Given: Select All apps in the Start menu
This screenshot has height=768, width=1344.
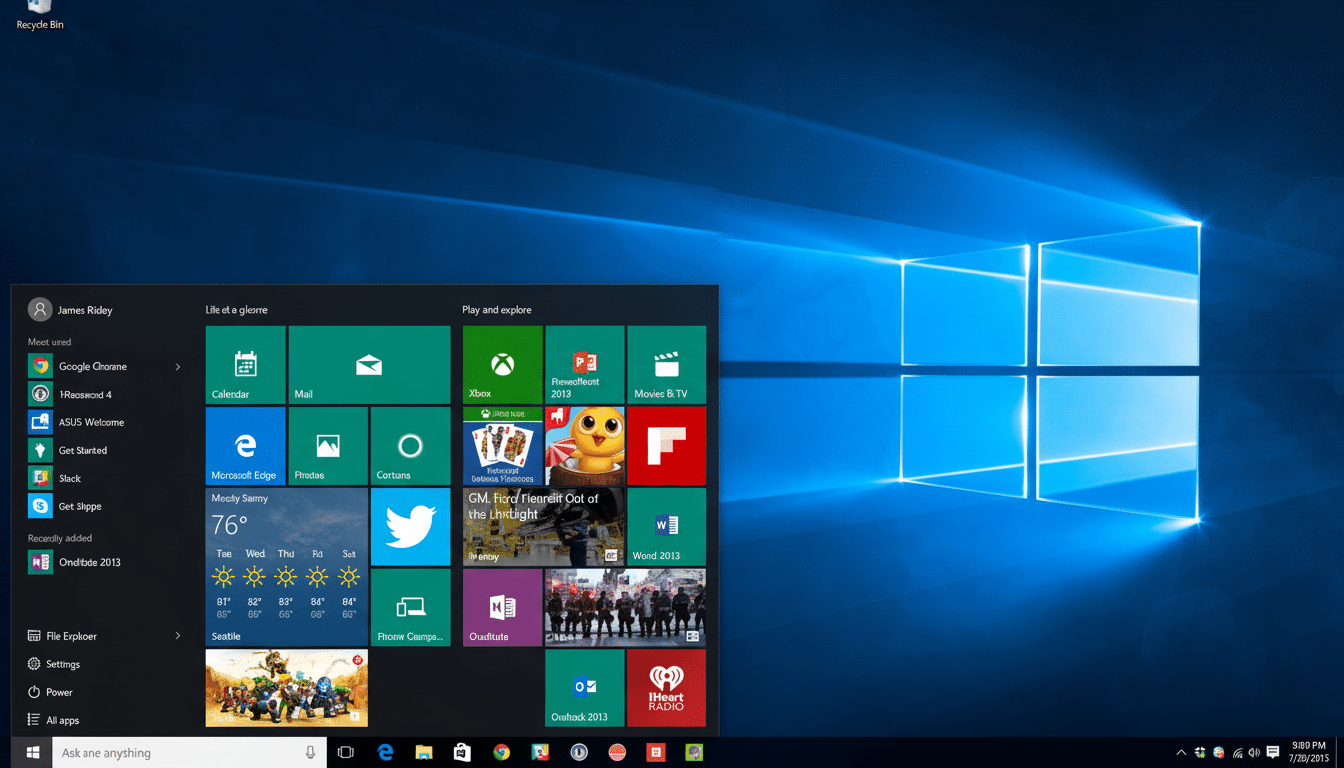Looking at the screenshot, I should (62, 719).
